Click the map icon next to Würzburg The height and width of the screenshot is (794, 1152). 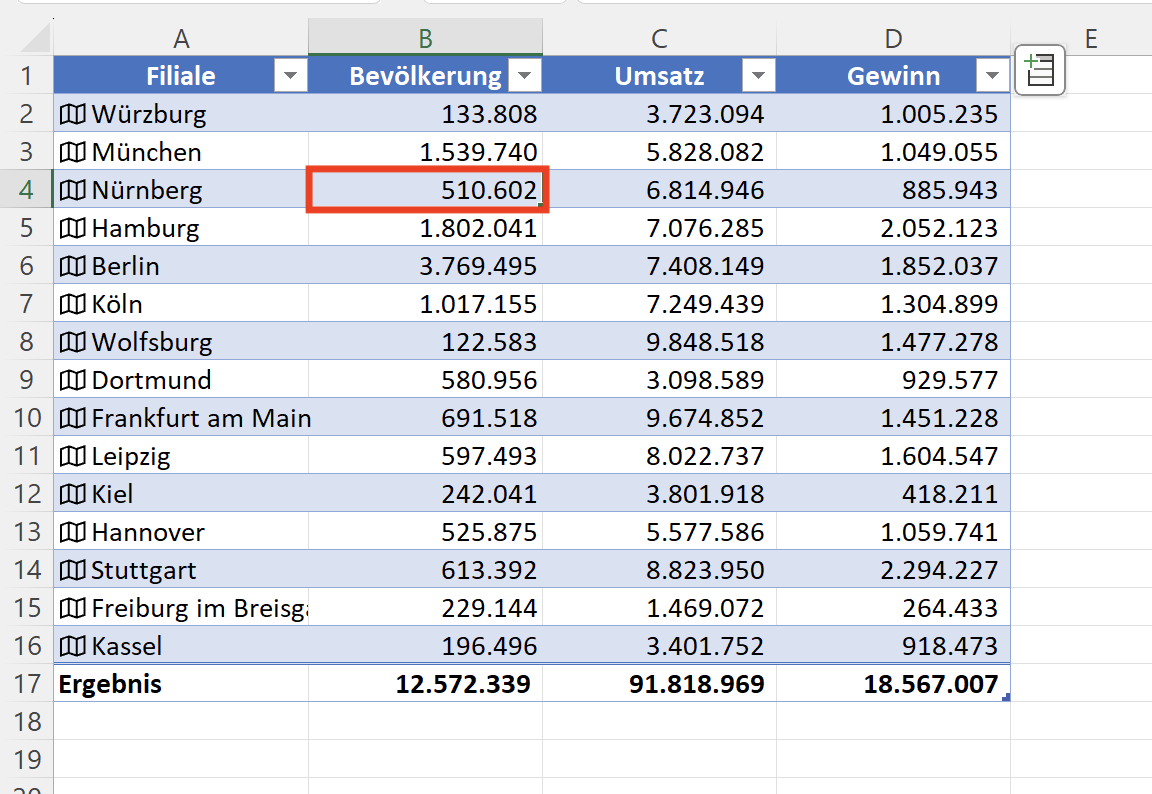click(73, 114)
